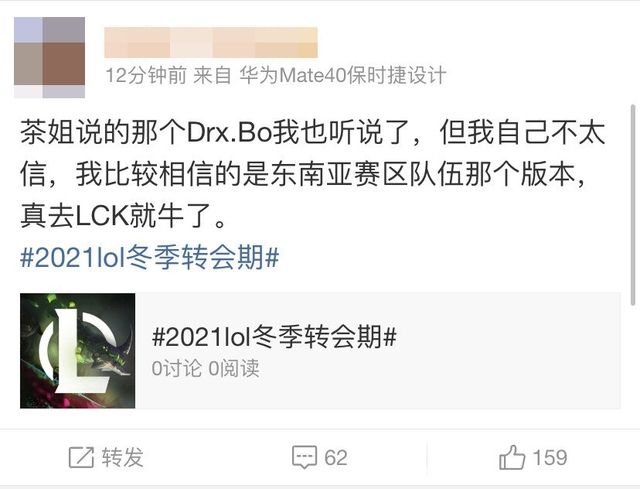The image size is (640, 489).
Task: Open the blurred username profile link
Action: click(x=211, y=42)
